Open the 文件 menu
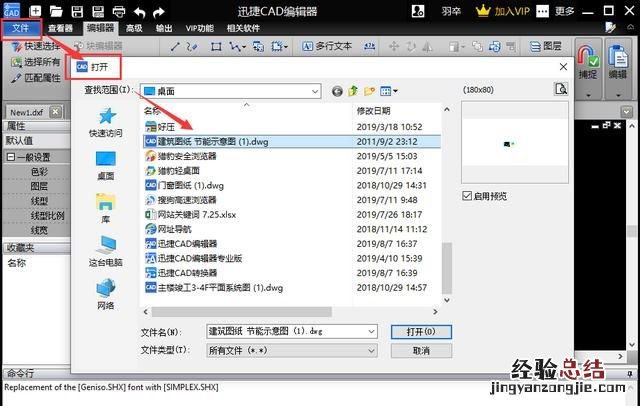This screenshot has height=406, width=640. tap(21, 28)
